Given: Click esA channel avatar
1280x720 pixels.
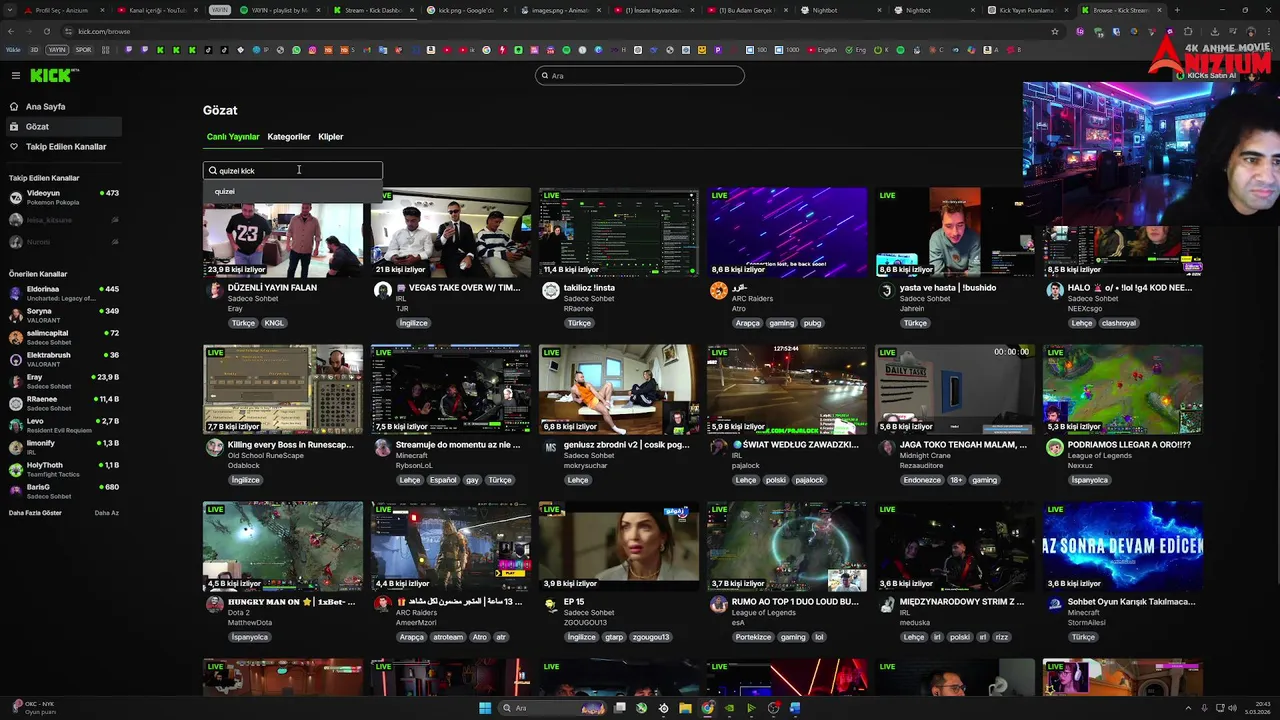Looking at the screenshot, I should [x=718, y=604].
